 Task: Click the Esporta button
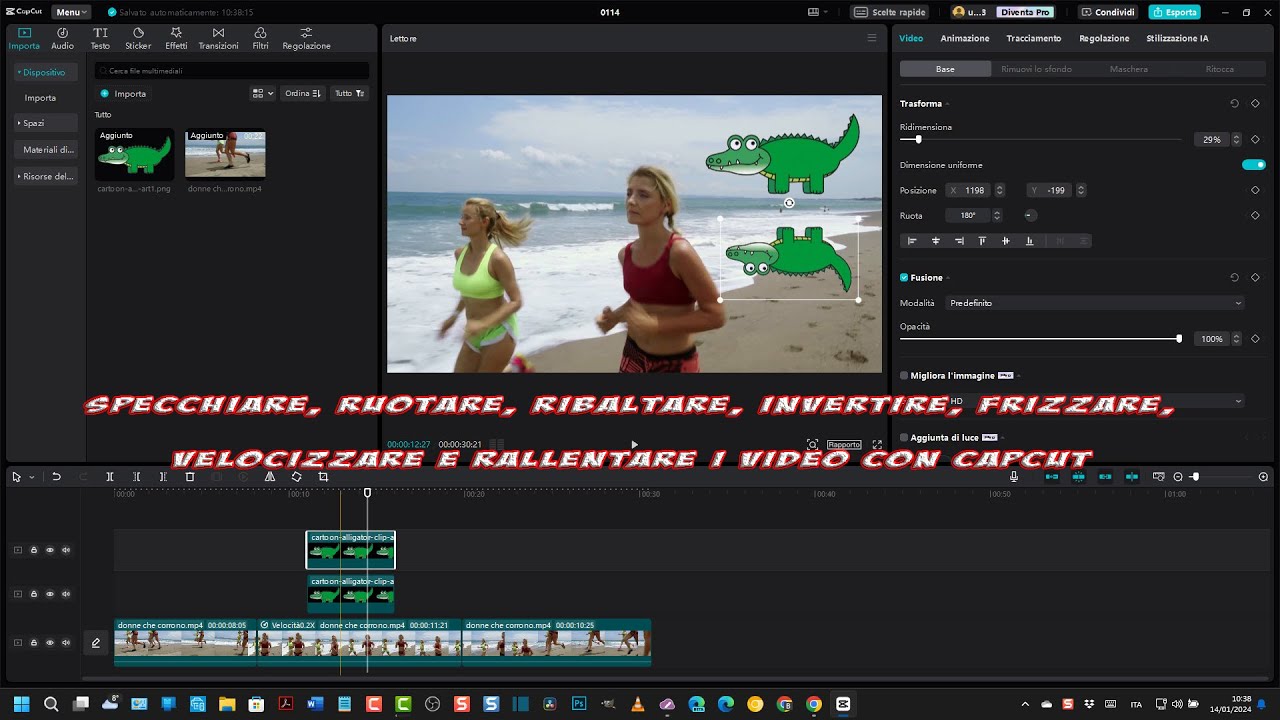click(1175, 12)
